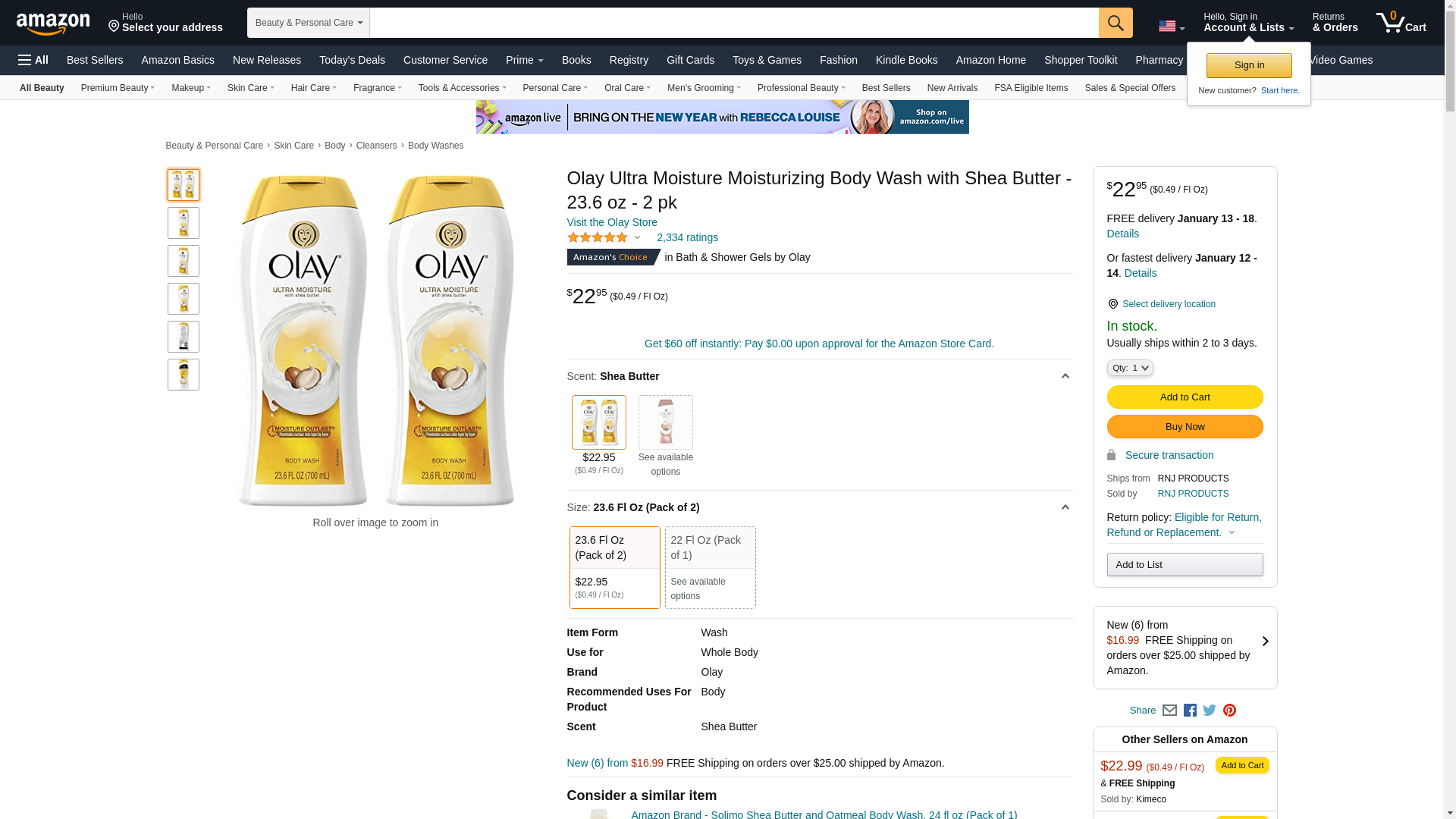The image size is (1456, 819).
Task: Click inside the search text field
Action: [x=733, y=23]
